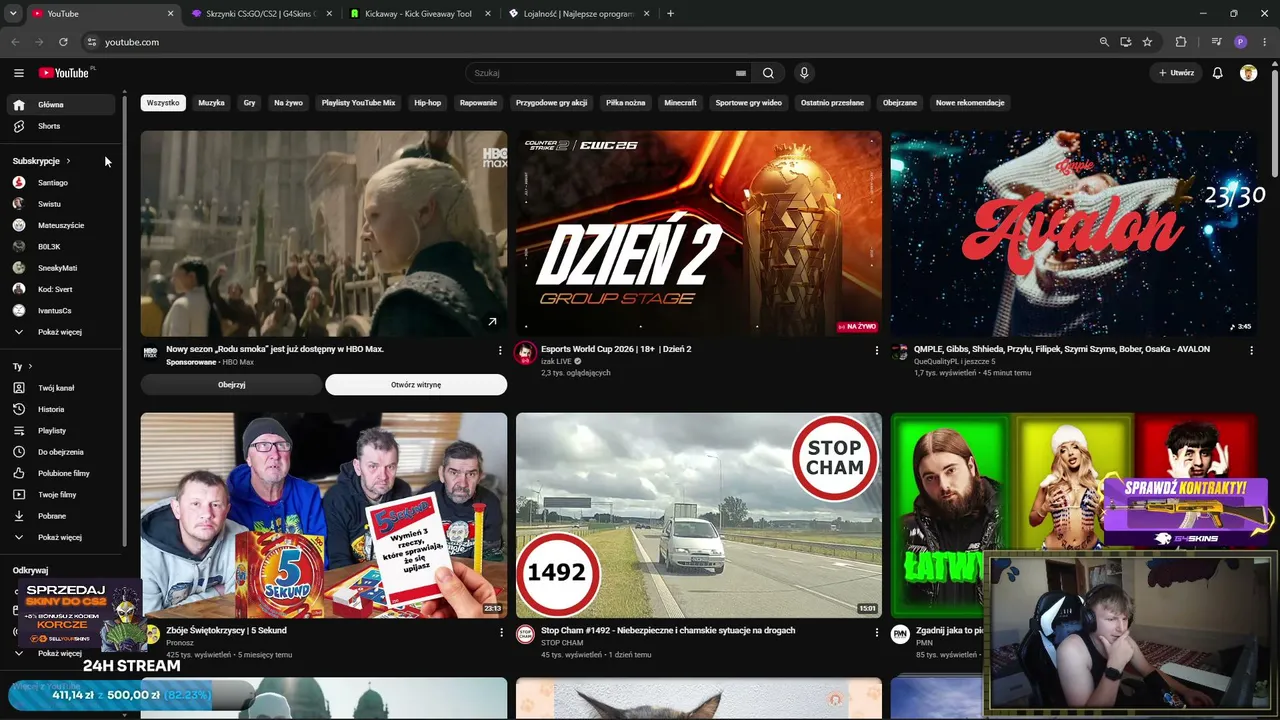Open Polubione filmy in the sidebar
1280x720 pixels.
[x=61, y=473]
